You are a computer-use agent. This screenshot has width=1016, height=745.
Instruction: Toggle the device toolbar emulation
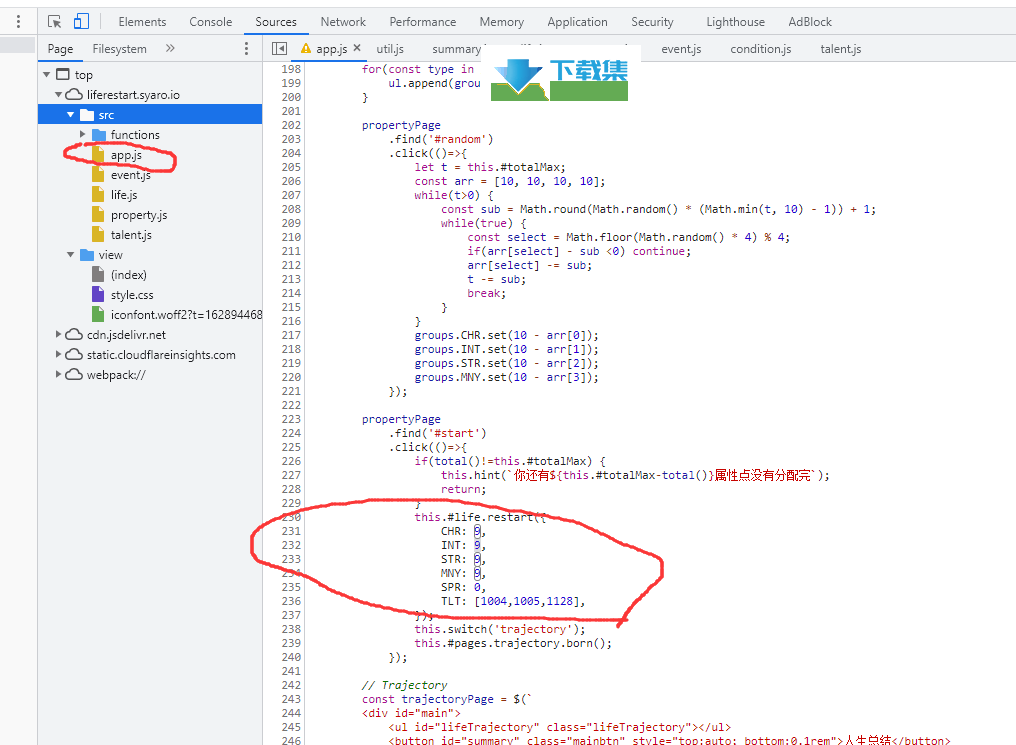(x=81, y=22)
